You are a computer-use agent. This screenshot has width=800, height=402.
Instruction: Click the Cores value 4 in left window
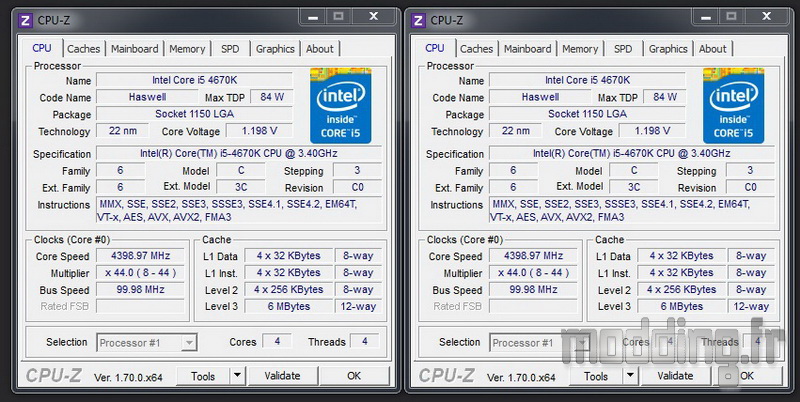click(x=277, y=341)
